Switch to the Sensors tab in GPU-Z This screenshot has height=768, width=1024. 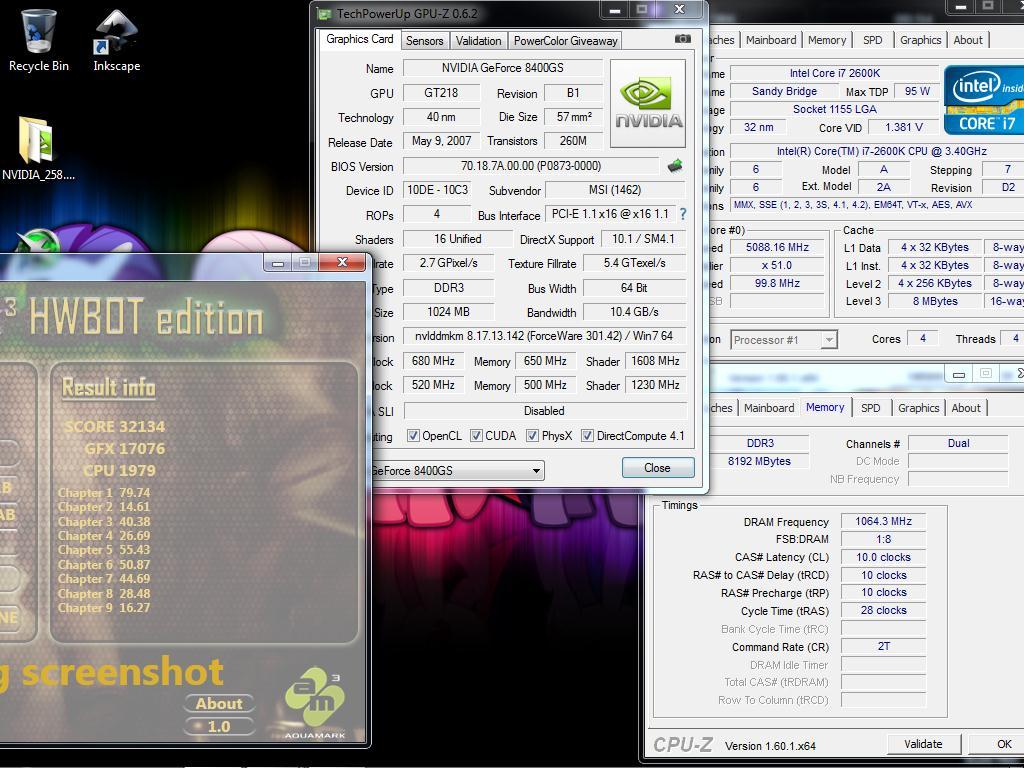(x=424, y=40)
